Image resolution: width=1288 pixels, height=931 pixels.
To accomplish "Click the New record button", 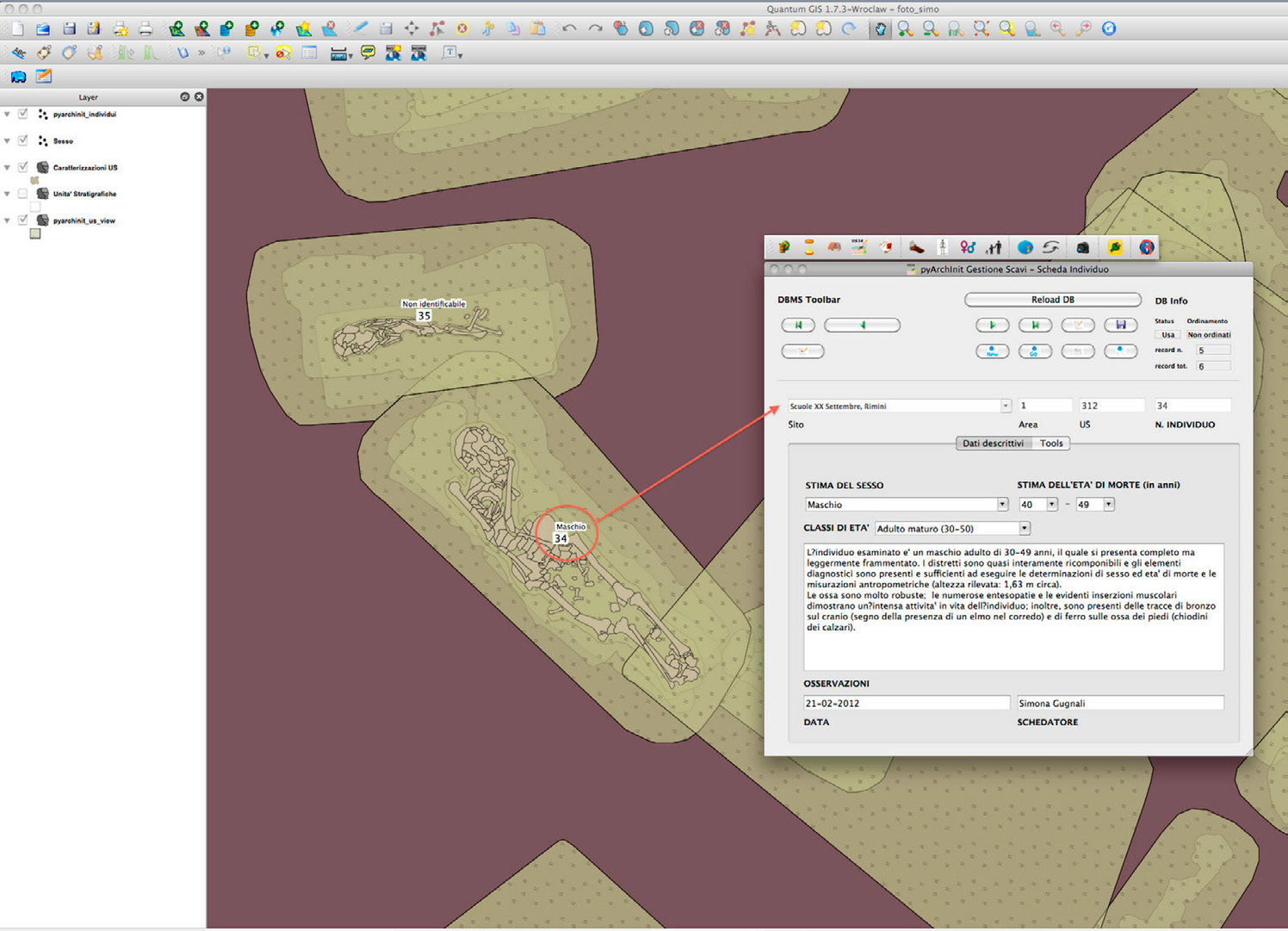I will (992, 351).
